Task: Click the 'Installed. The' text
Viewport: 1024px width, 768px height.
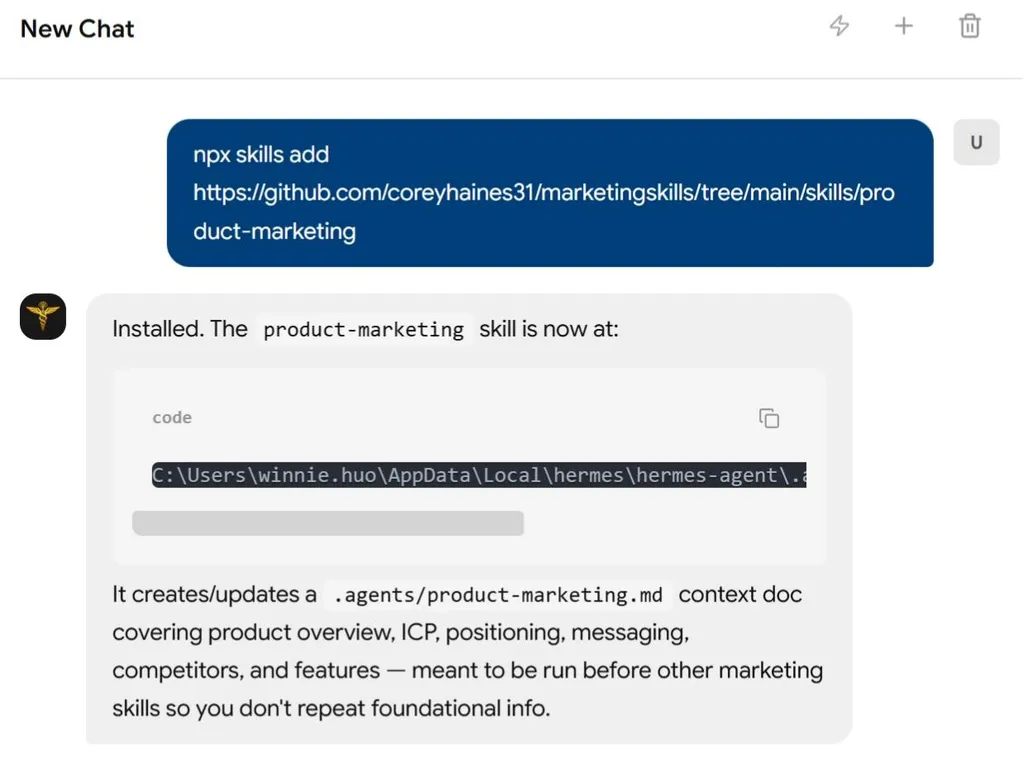Action: click(x=180, y=328)
